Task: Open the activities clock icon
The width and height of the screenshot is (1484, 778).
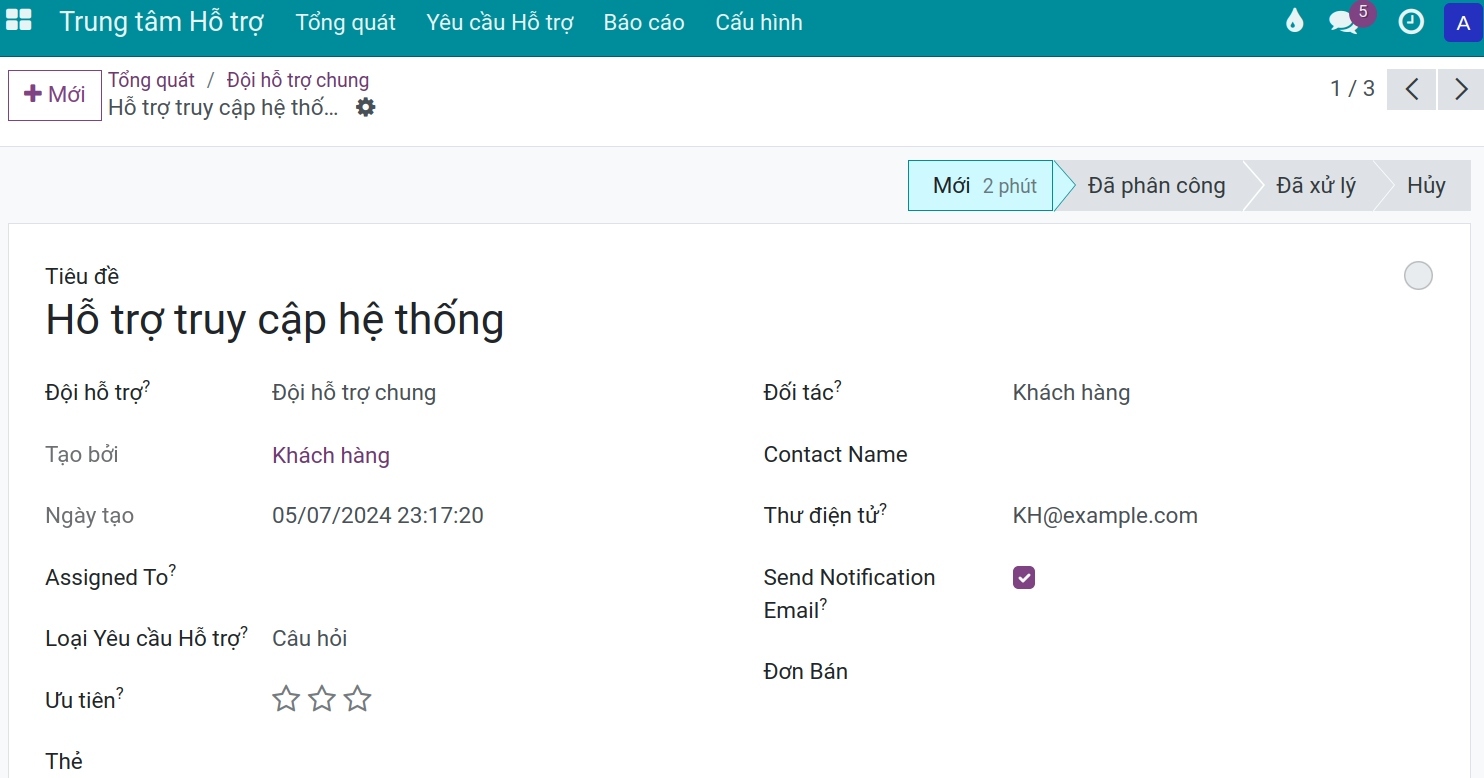Action: [x=1411, y=22]
